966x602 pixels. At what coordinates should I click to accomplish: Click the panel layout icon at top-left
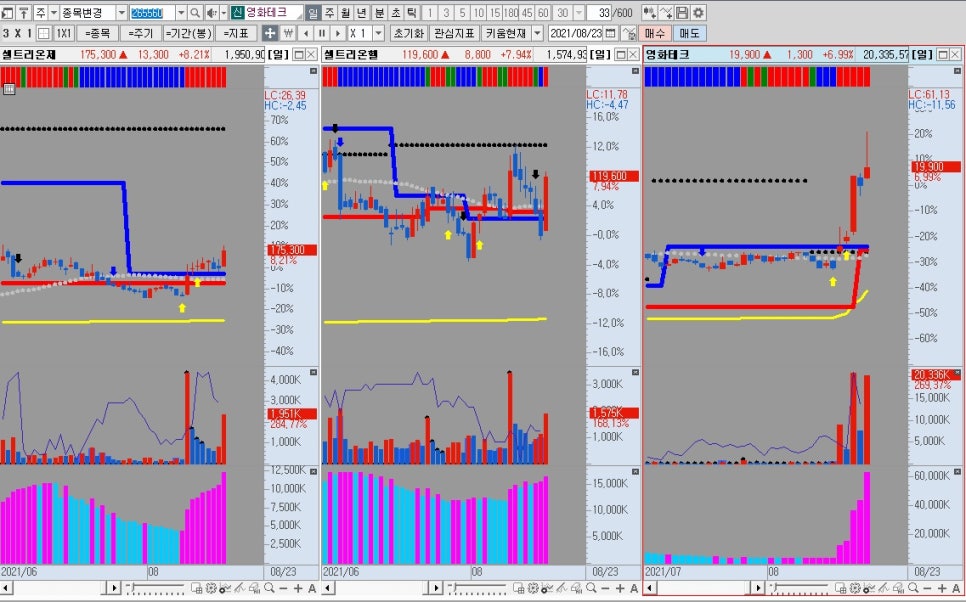[7, 12]
